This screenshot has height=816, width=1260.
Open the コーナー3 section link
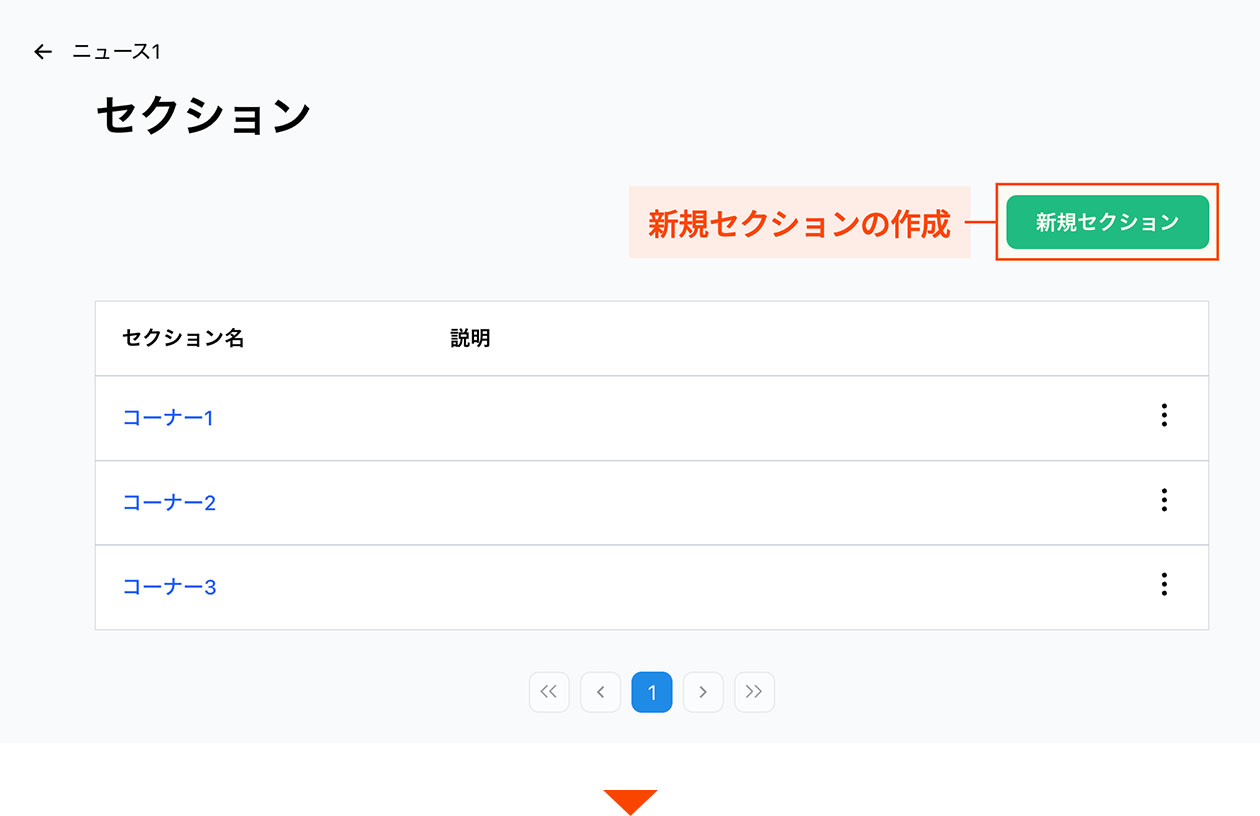tap(169, 586)
